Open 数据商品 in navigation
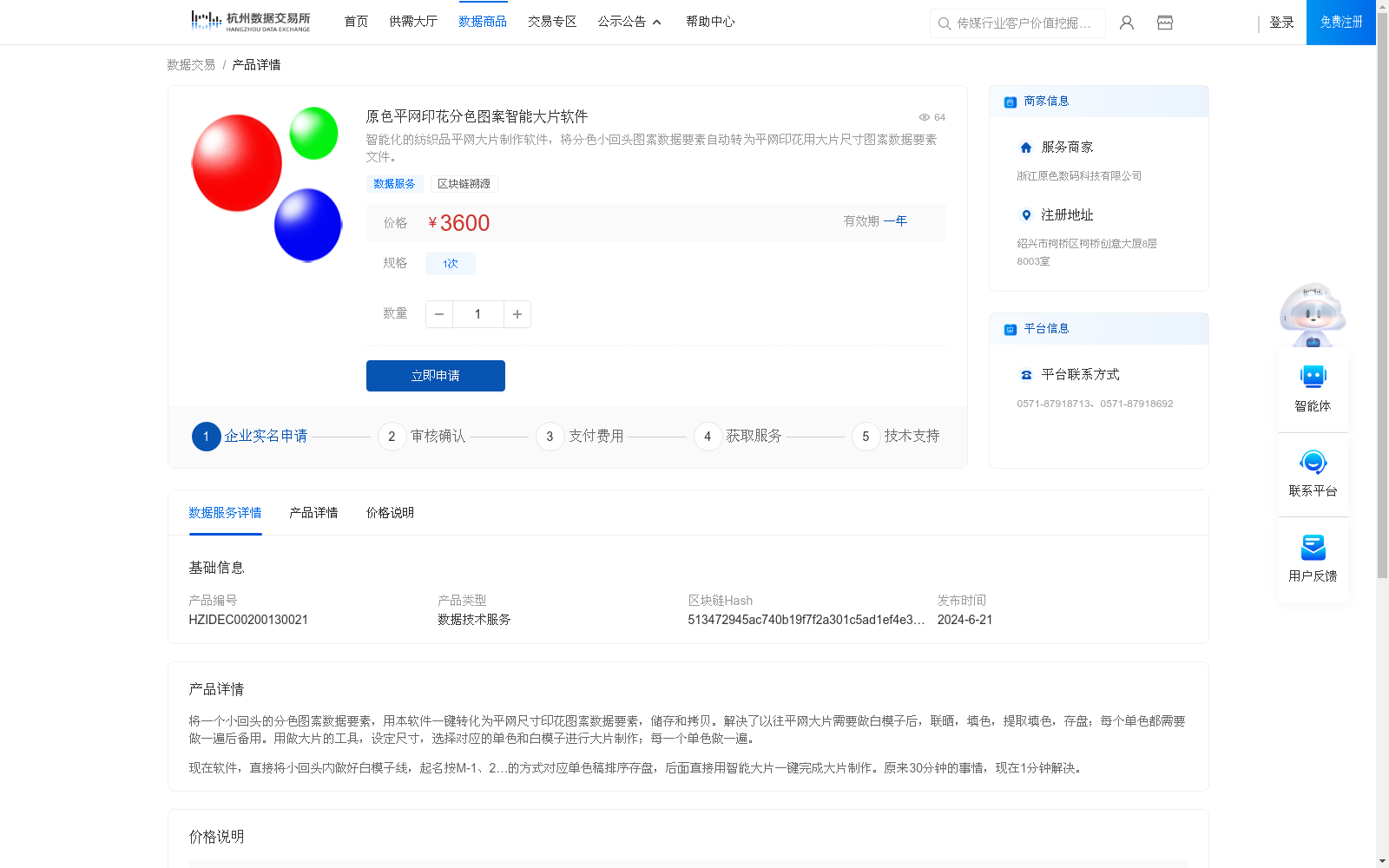The width and height of the screenshot is (1389, 868). [483, 22]
